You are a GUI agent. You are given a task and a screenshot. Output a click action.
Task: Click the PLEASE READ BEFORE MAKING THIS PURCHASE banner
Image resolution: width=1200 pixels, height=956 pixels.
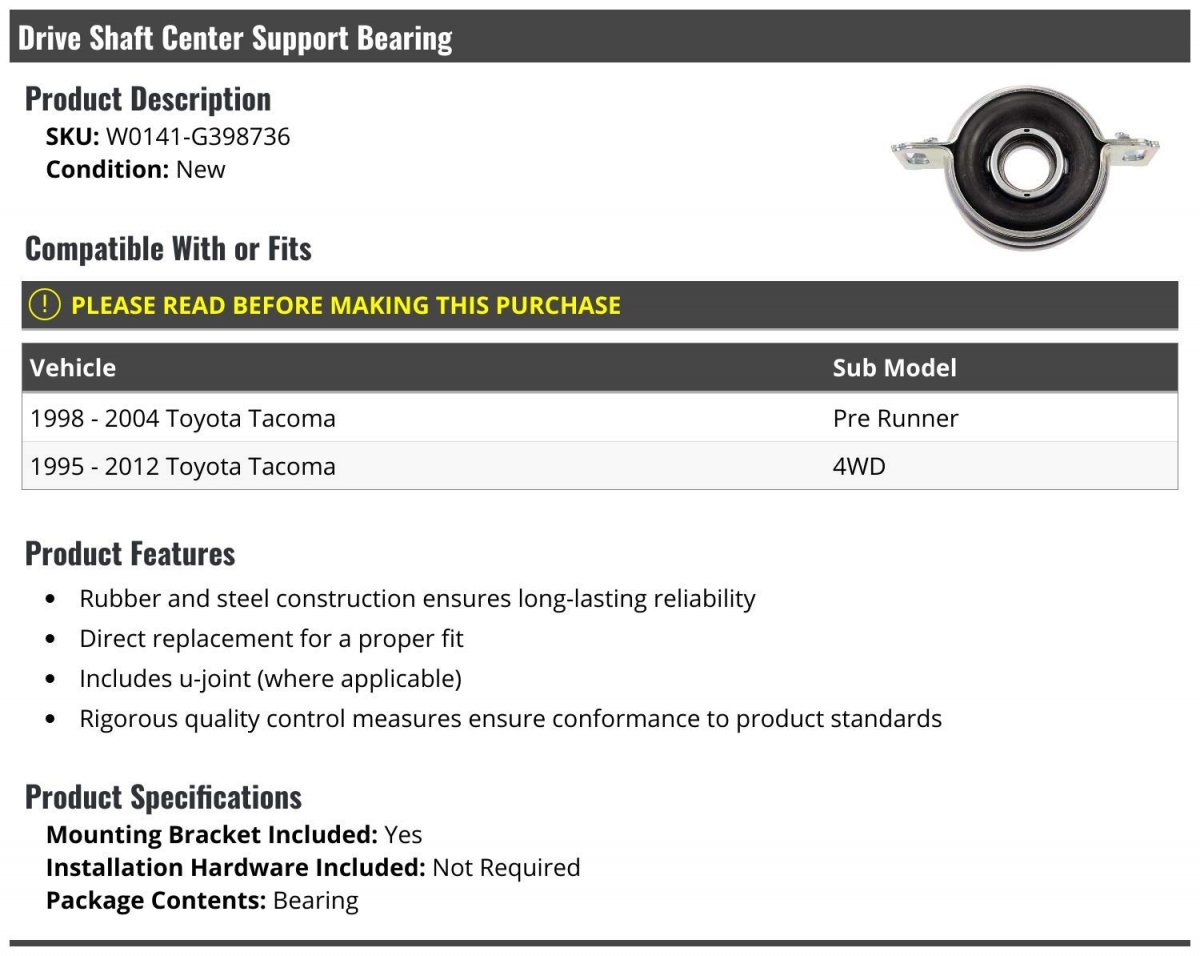coord(600,305)
